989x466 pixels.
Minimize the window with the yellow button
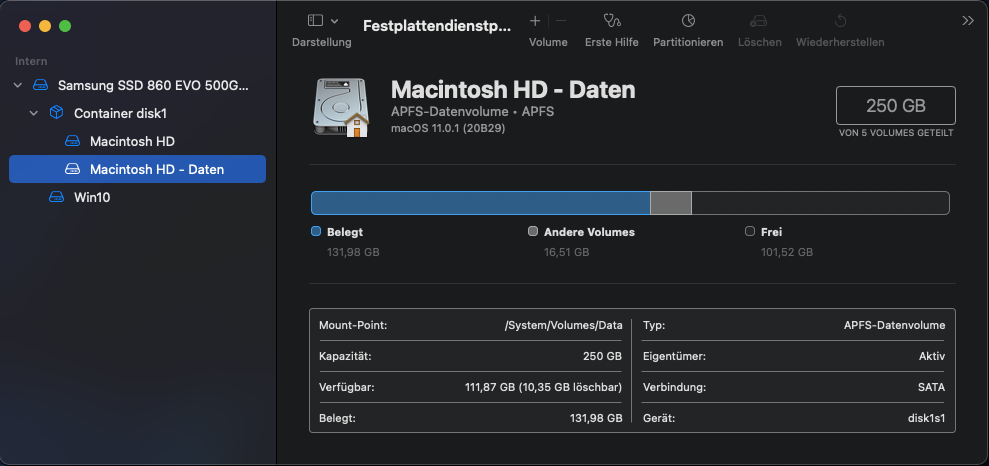pos(45,26)
